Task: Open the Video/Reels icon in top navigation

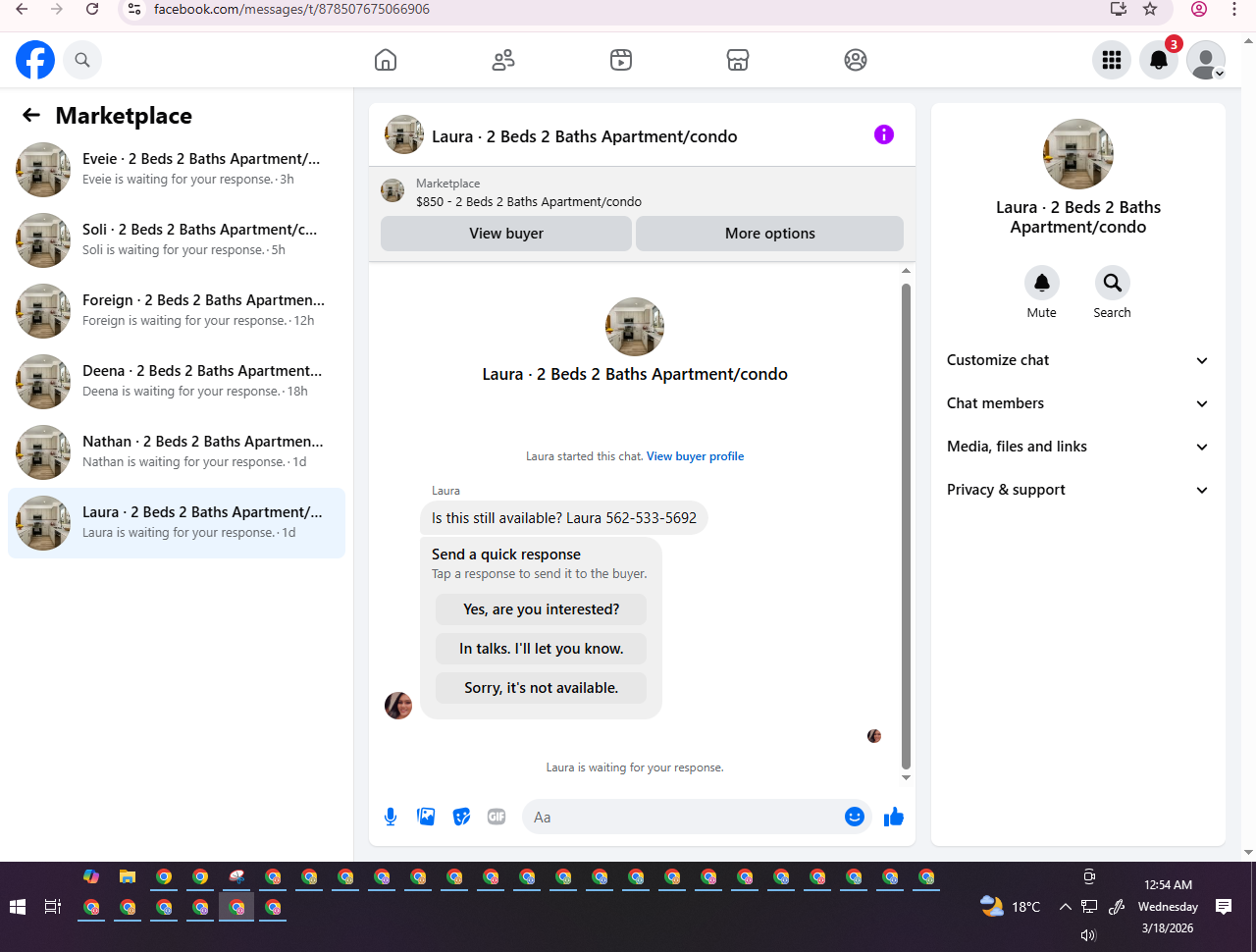Action: (621, 60)
